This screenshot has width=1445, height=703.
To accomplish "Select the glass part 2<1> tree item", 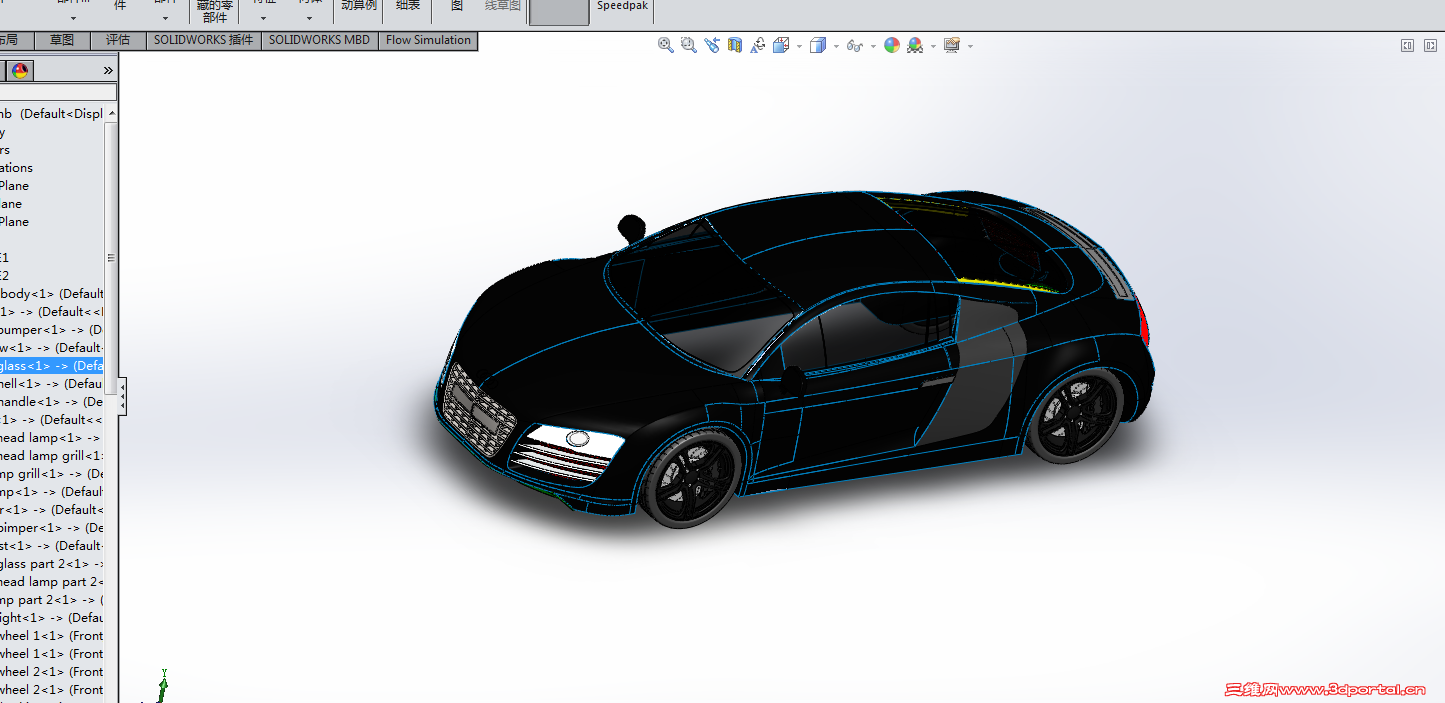I will pos(51,564).
